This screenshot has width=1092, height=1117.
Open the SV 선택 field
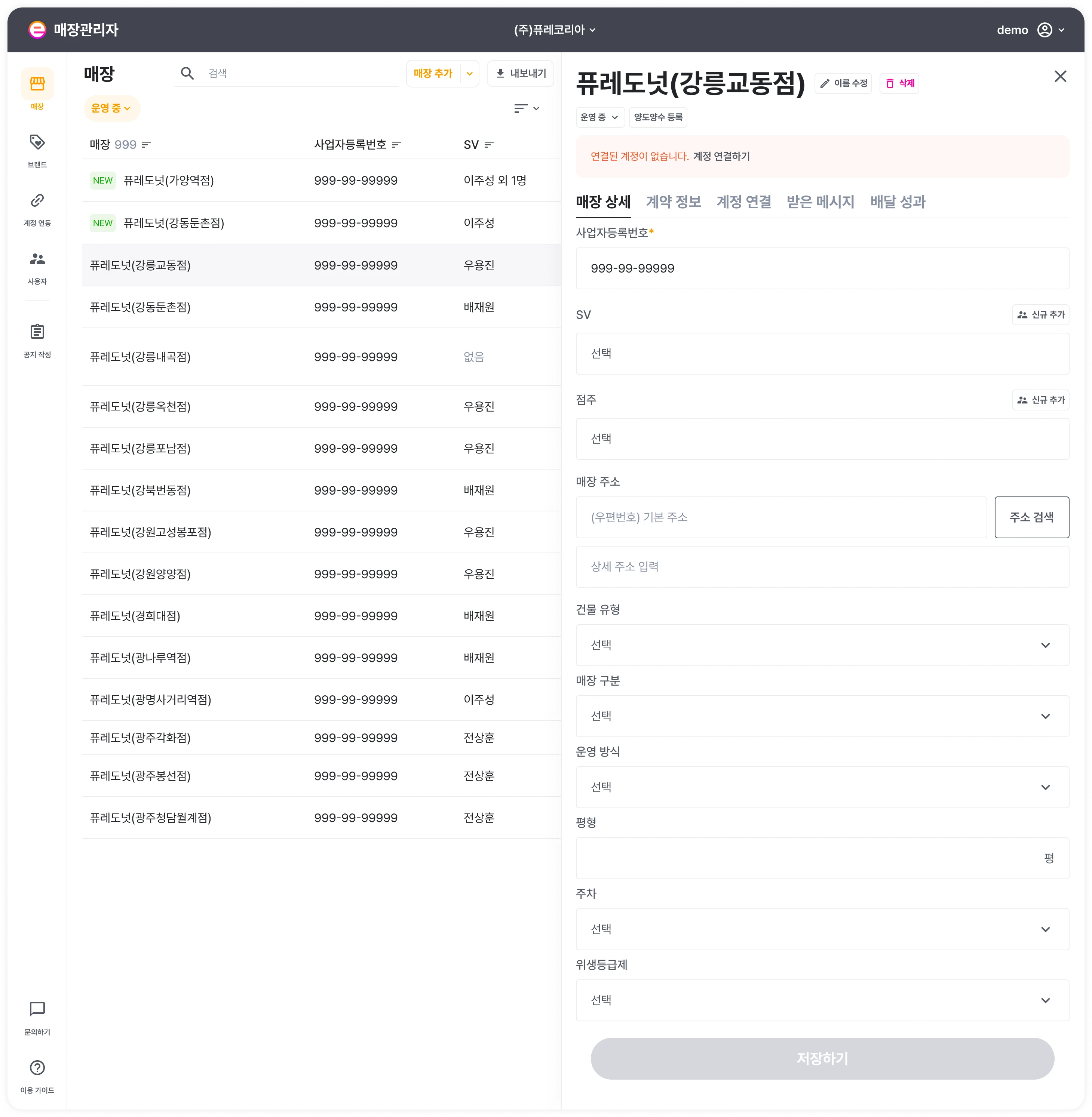point(822,354)
